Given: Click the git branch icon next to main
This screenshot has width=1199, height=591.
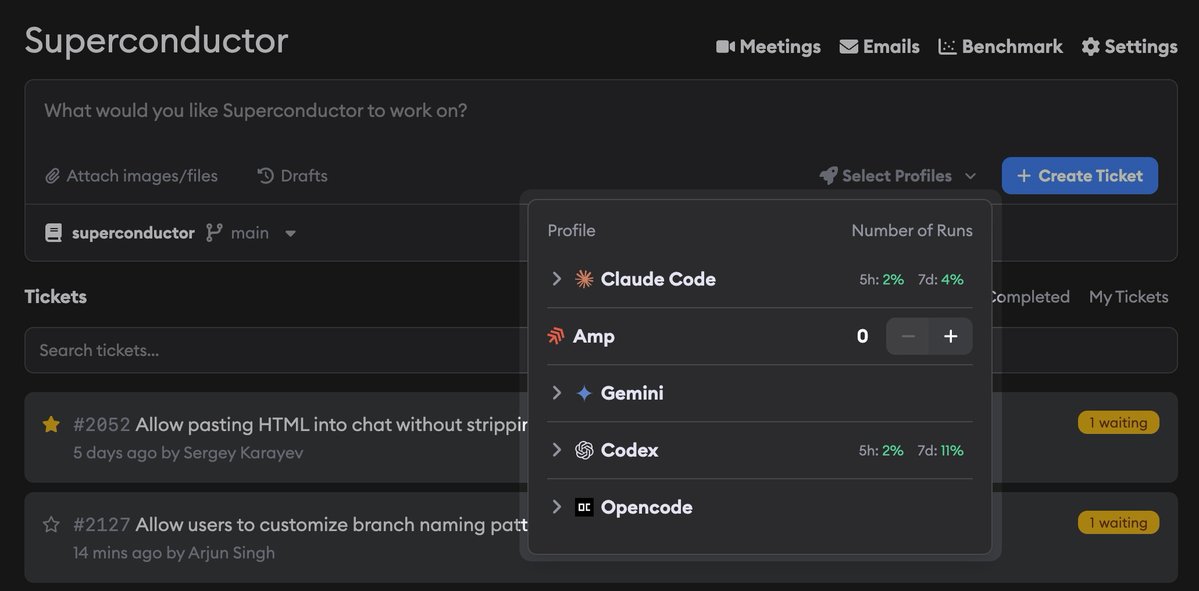Looking at the screenshot, I should tap(214, 232).
